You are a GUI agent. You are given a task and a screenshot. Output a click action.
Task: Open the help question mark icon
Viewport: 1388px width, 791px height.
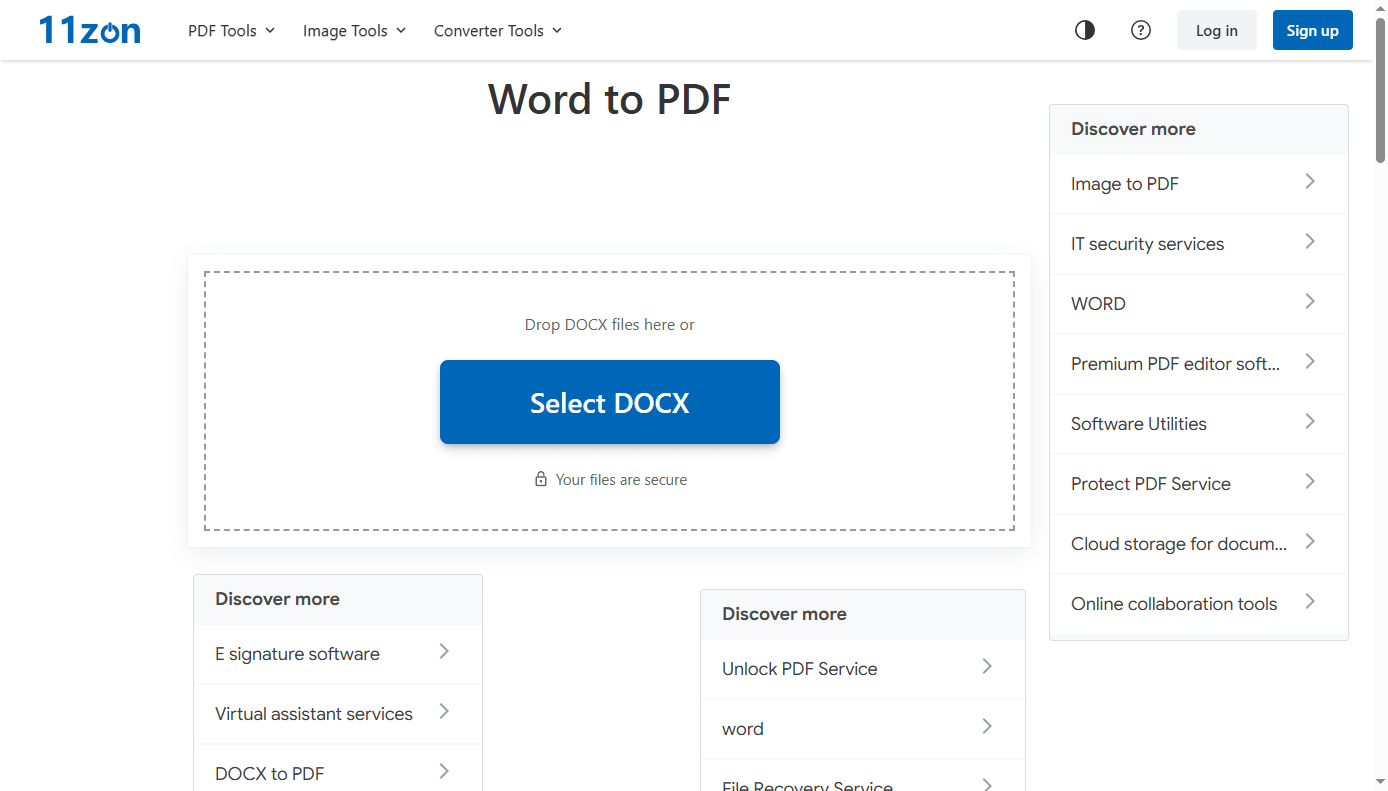point(1141,30)
